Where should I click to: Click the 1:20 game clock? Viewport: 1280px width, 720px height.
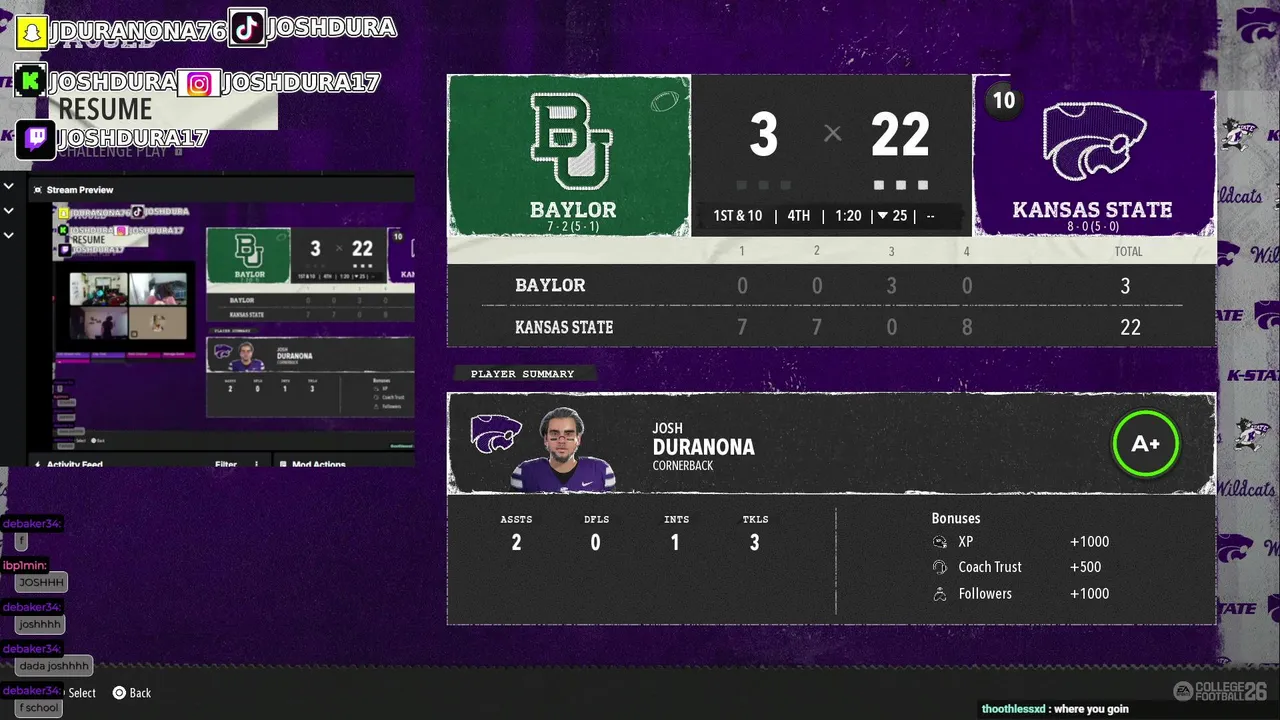[x=848, y=216]
